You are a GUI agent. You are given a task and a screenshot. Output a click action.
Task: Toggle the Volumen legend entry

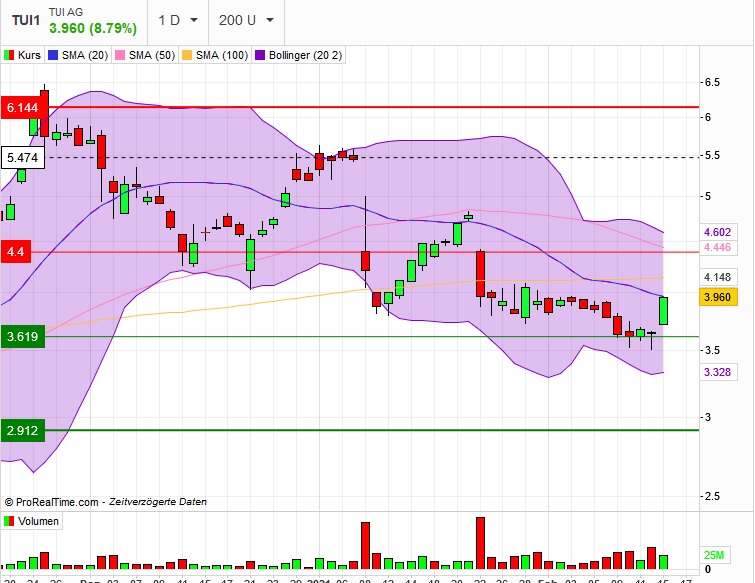32,521
